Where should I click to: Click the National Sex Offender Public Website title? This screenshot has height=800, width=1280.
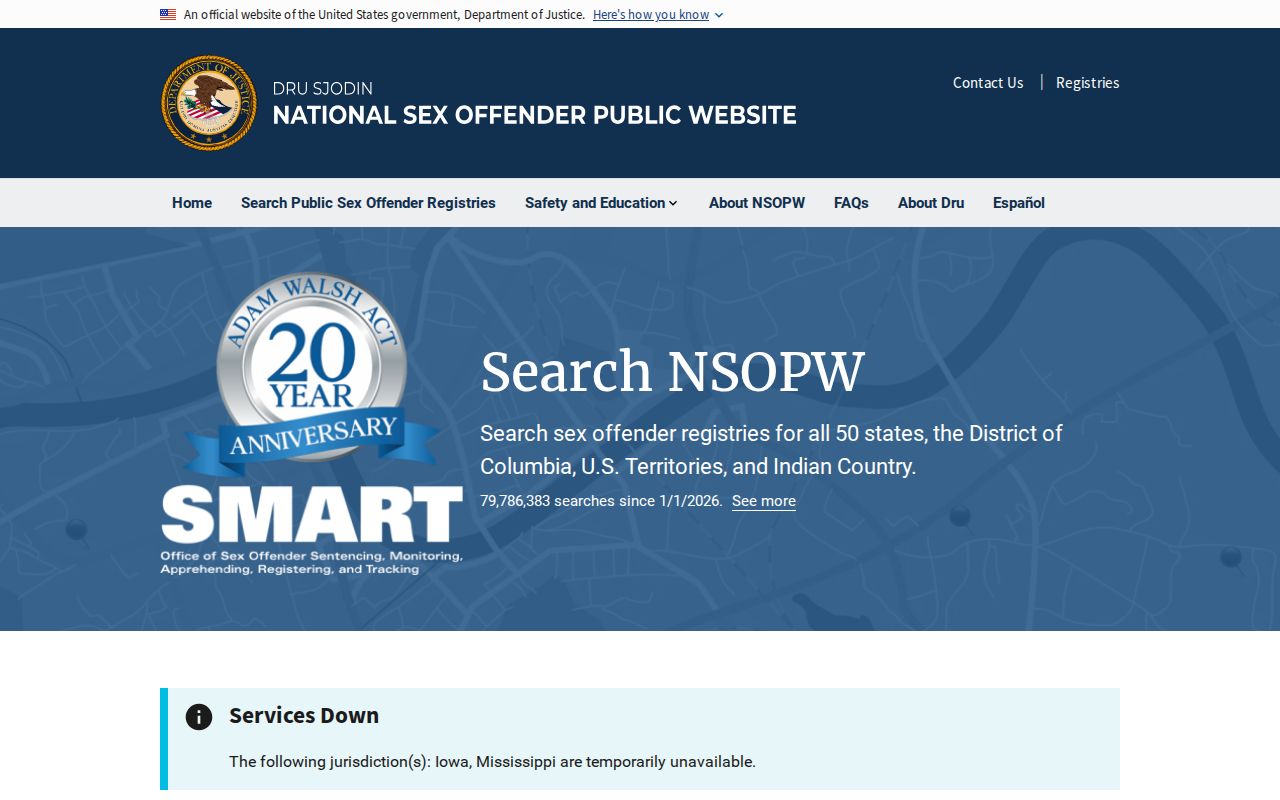point(535,115)
